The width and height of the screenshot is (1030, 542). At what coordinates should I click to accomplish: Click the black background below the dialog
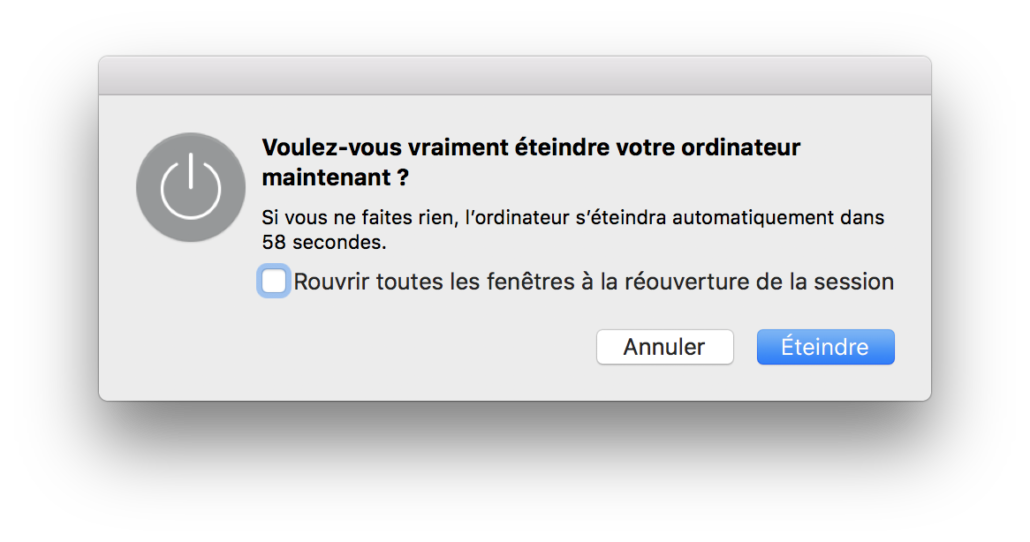pyautogui.click(x=514, y=472)
